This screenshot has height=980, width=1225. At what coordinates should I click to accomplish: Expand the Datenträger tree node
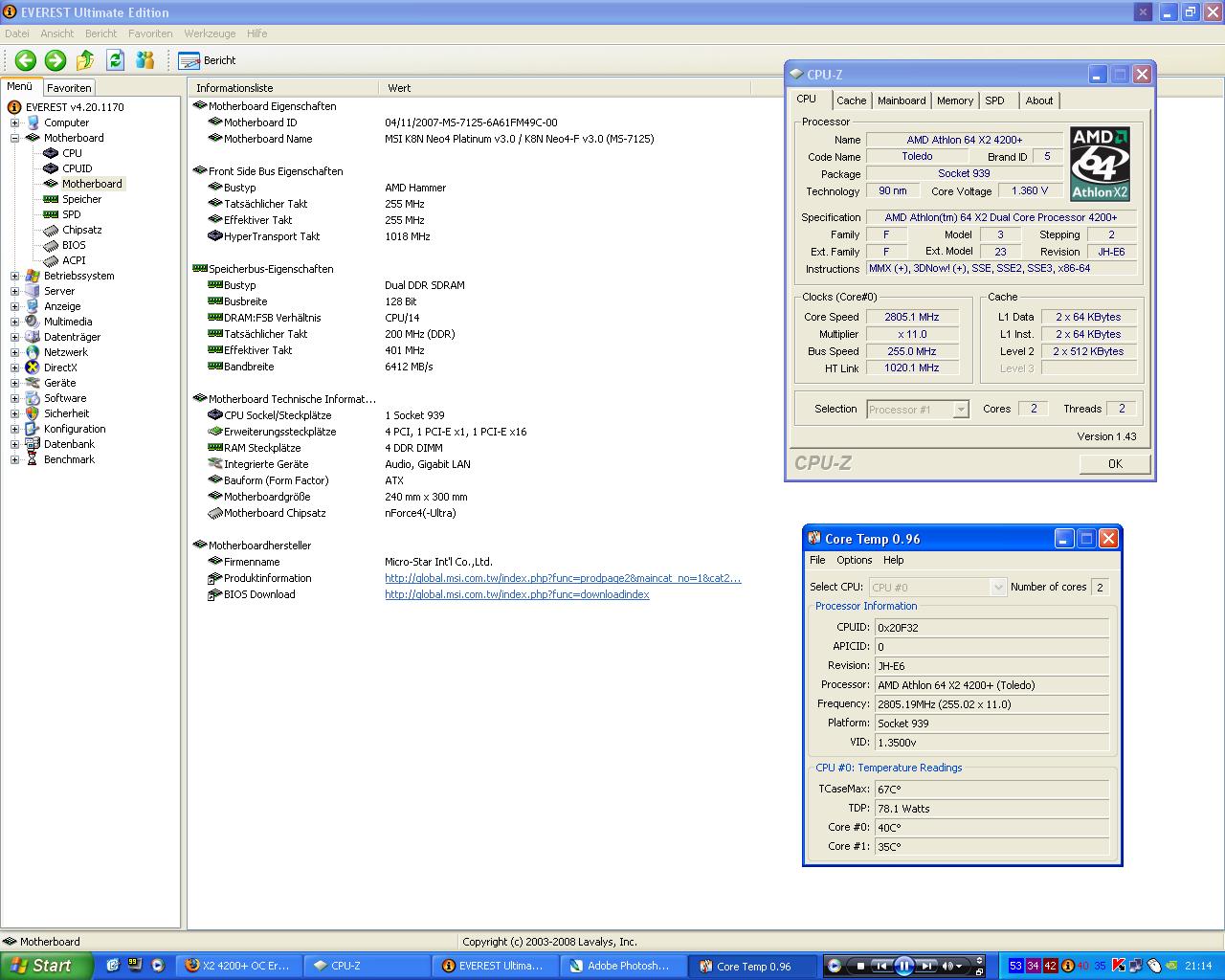point(14,337)
